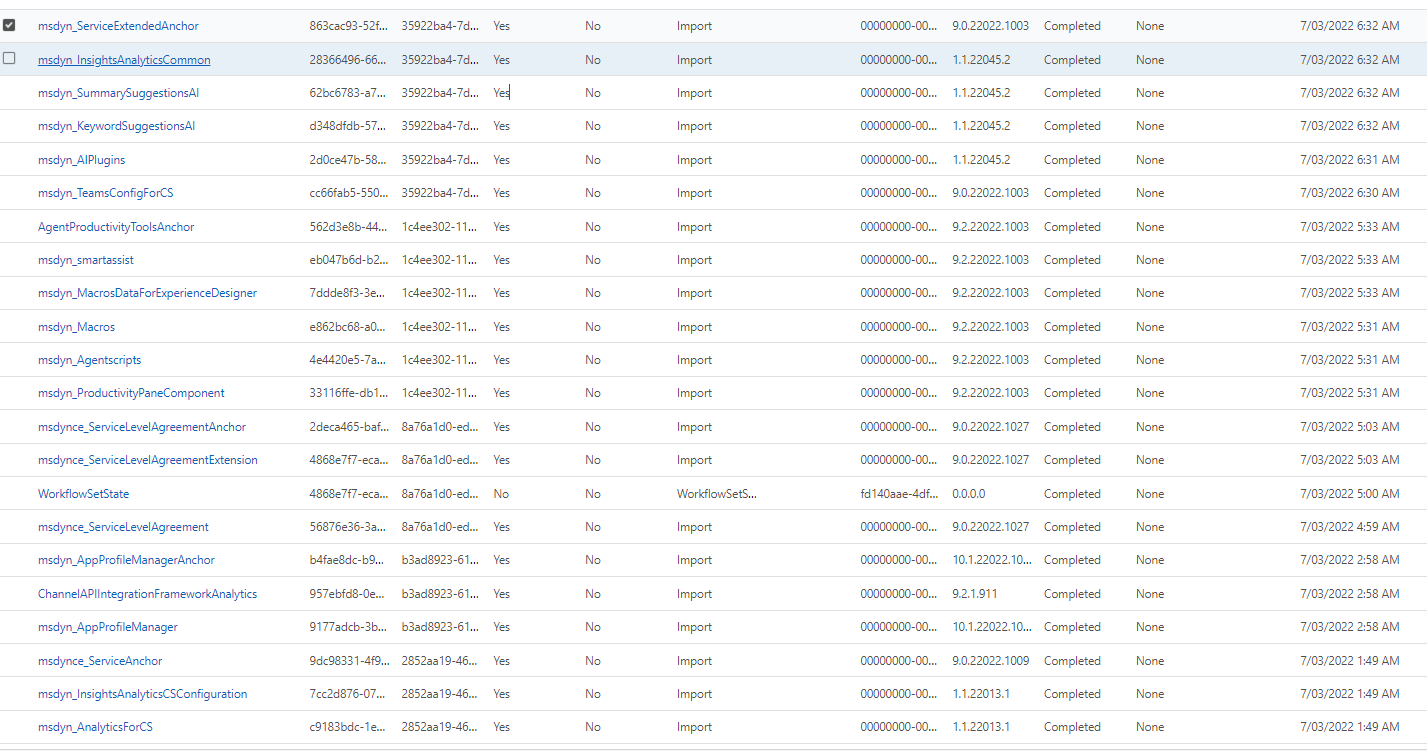Click the 'No' value in WorkflowSetState row's Yes column

coord(501,494)
